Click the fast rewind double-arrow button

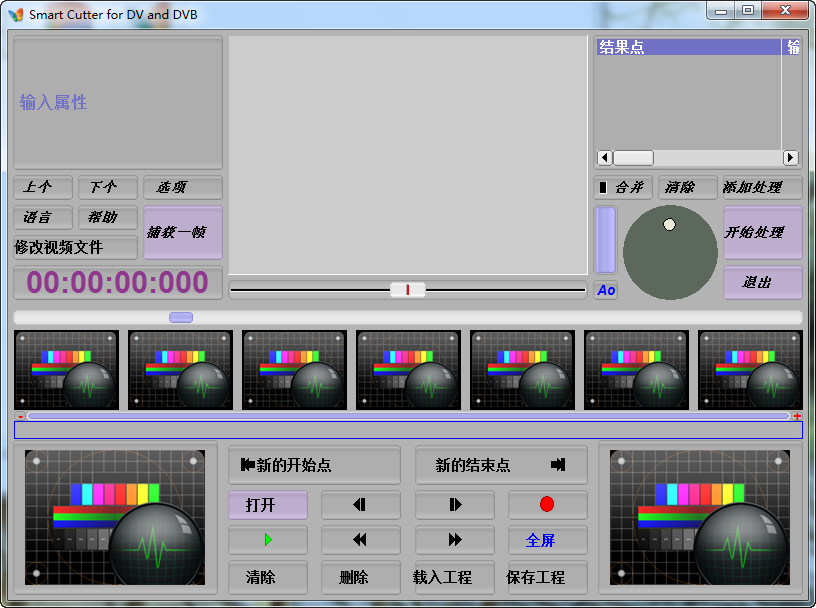click(360, 540)
